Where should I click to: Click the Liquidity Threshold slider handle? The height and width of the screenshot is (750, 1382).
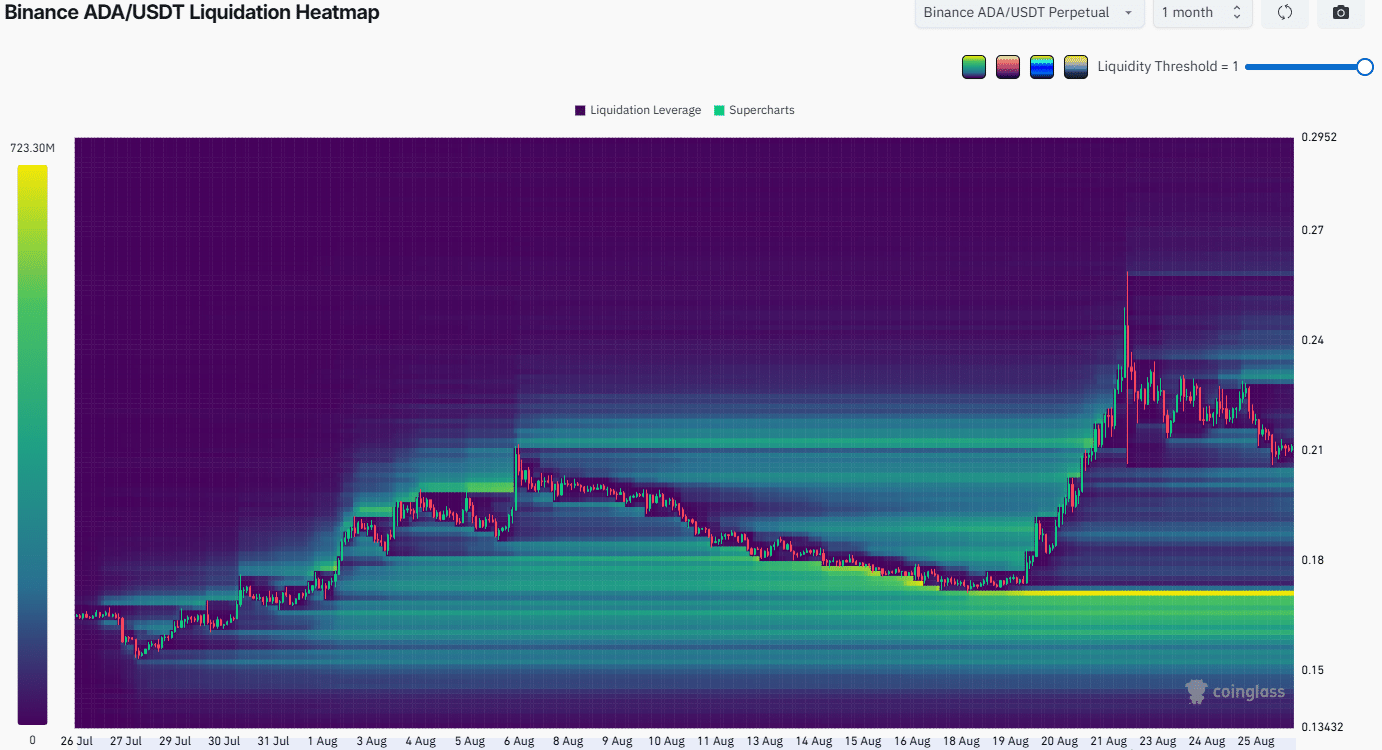[x=1365, y=67]
